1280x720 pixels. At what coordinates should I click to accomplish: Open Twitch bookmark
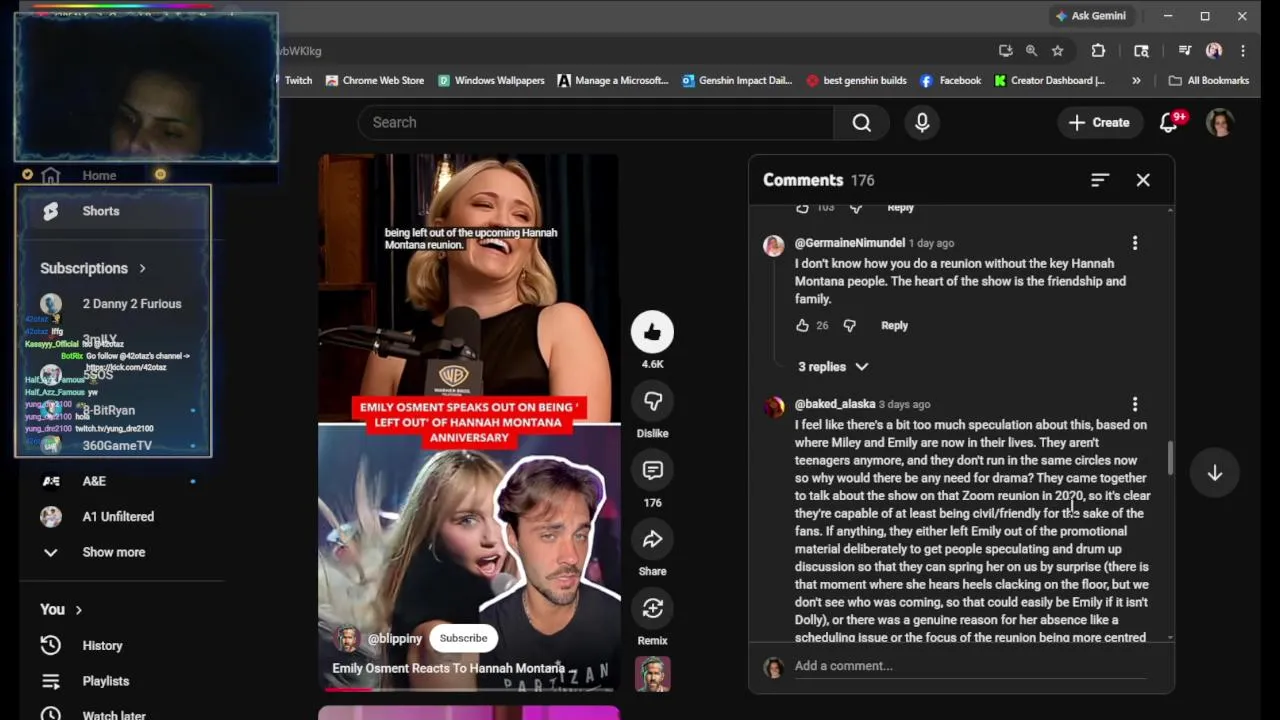tap(297, 80)
